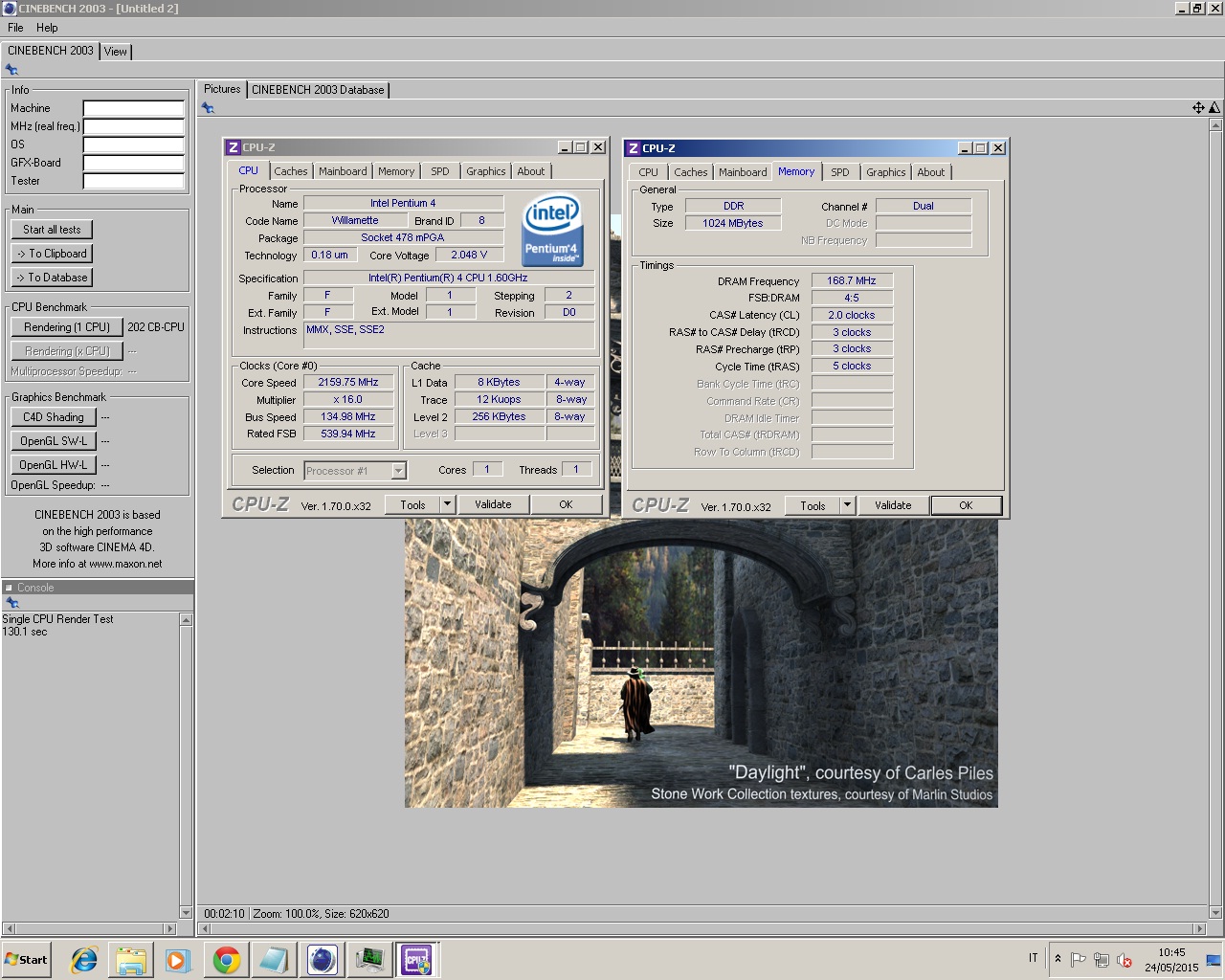Click the pin icon in the Console panel
Image resolution: width=1225 pixels, height=980 pixels.
coord(12,603)
